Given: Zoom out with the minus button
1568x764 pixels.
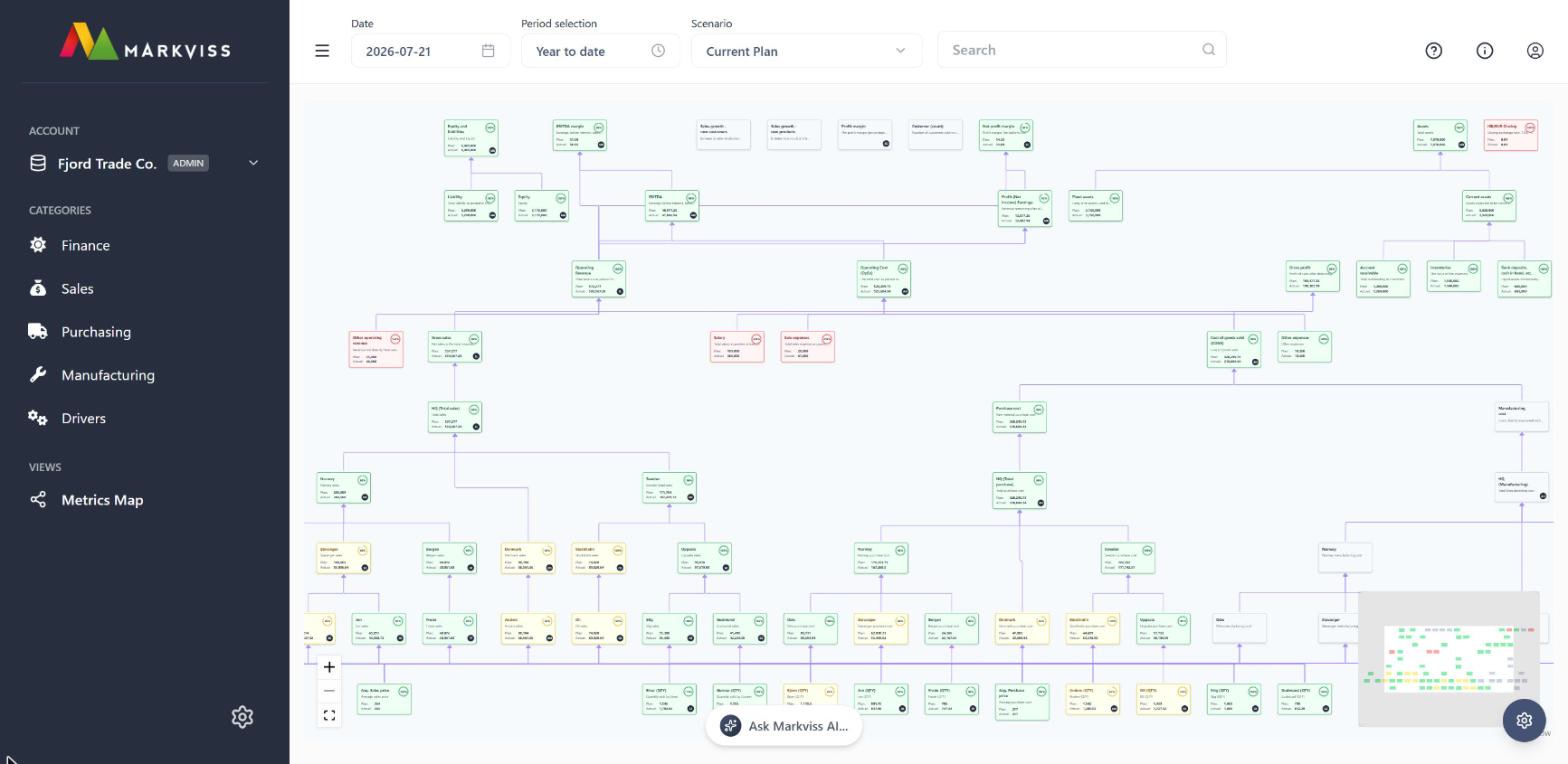Looking at the screenshot, I should click(x=329, y=691).
